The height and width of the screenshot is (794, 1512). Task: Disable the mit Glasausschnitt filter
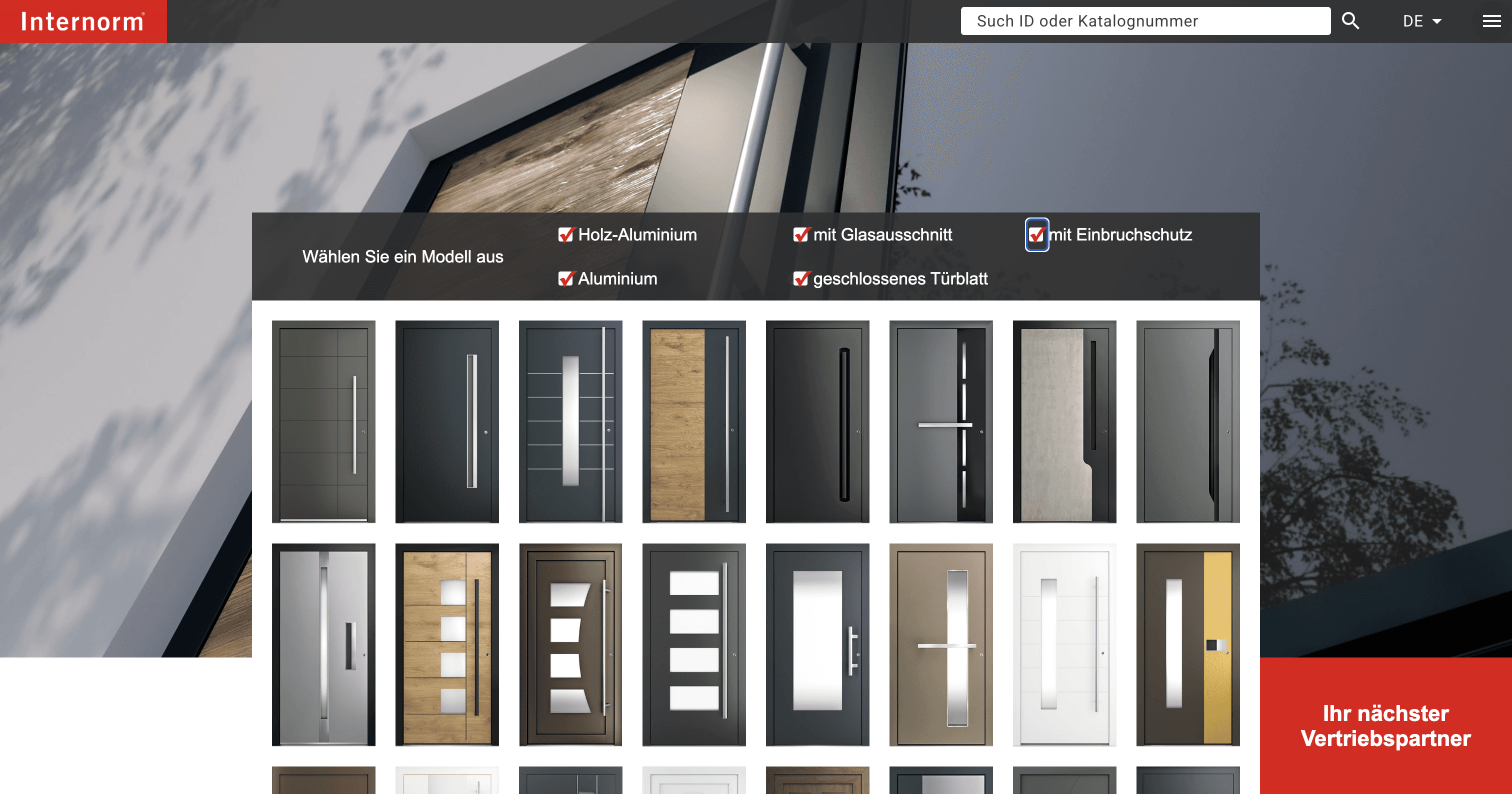pos(800,234)
